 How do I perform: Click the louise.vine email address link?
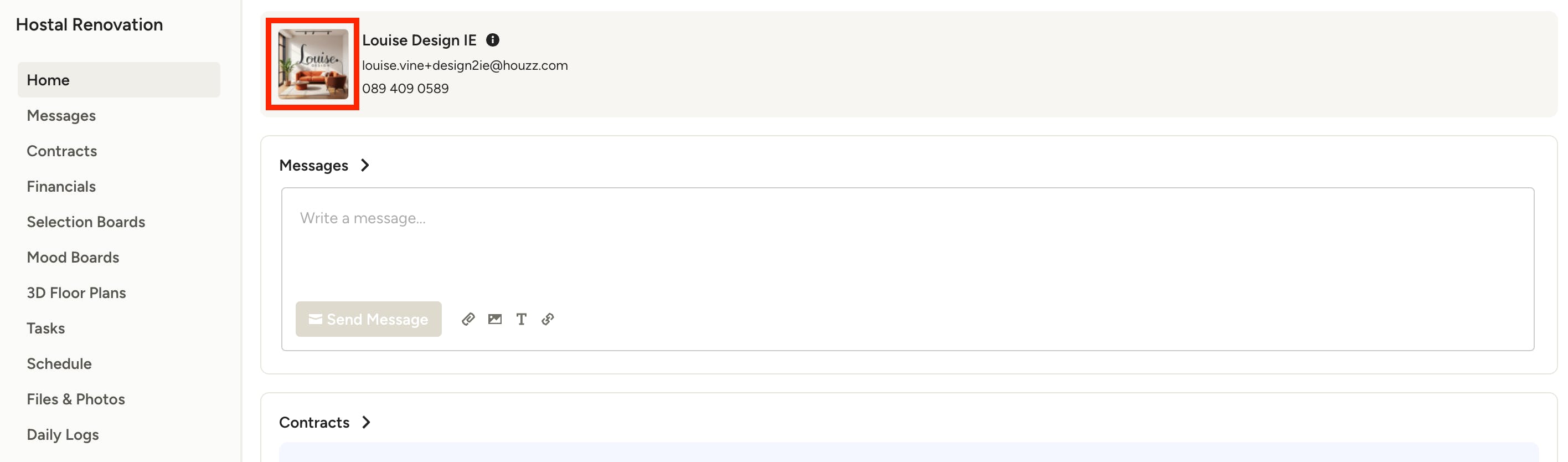(x=465, y=65)
